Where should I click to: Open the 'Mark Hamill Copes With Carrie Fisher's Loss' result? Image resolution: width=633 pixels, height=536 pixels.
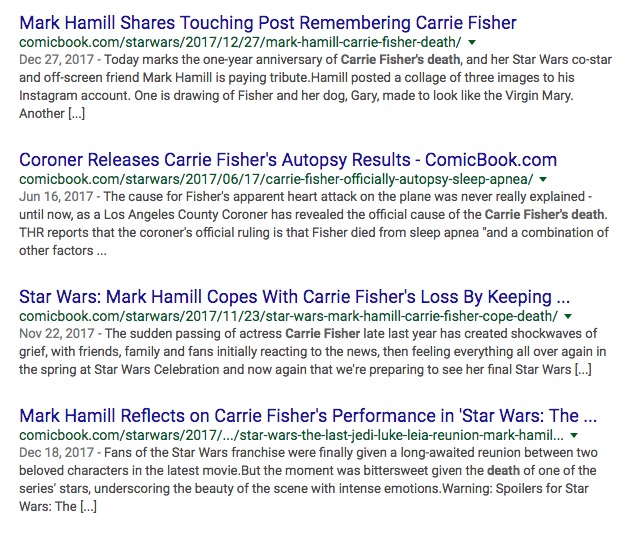[294, 298]
